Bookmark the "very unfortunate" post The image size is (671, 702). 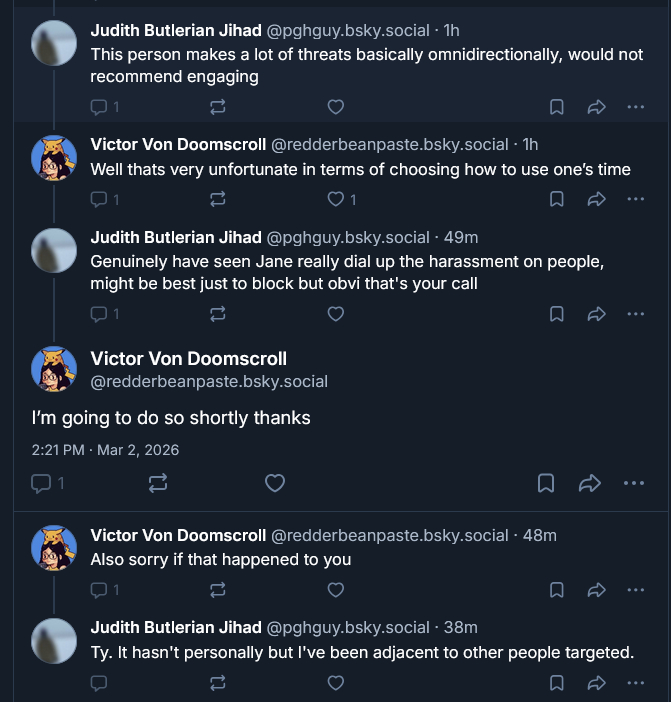tap(557, 199)
